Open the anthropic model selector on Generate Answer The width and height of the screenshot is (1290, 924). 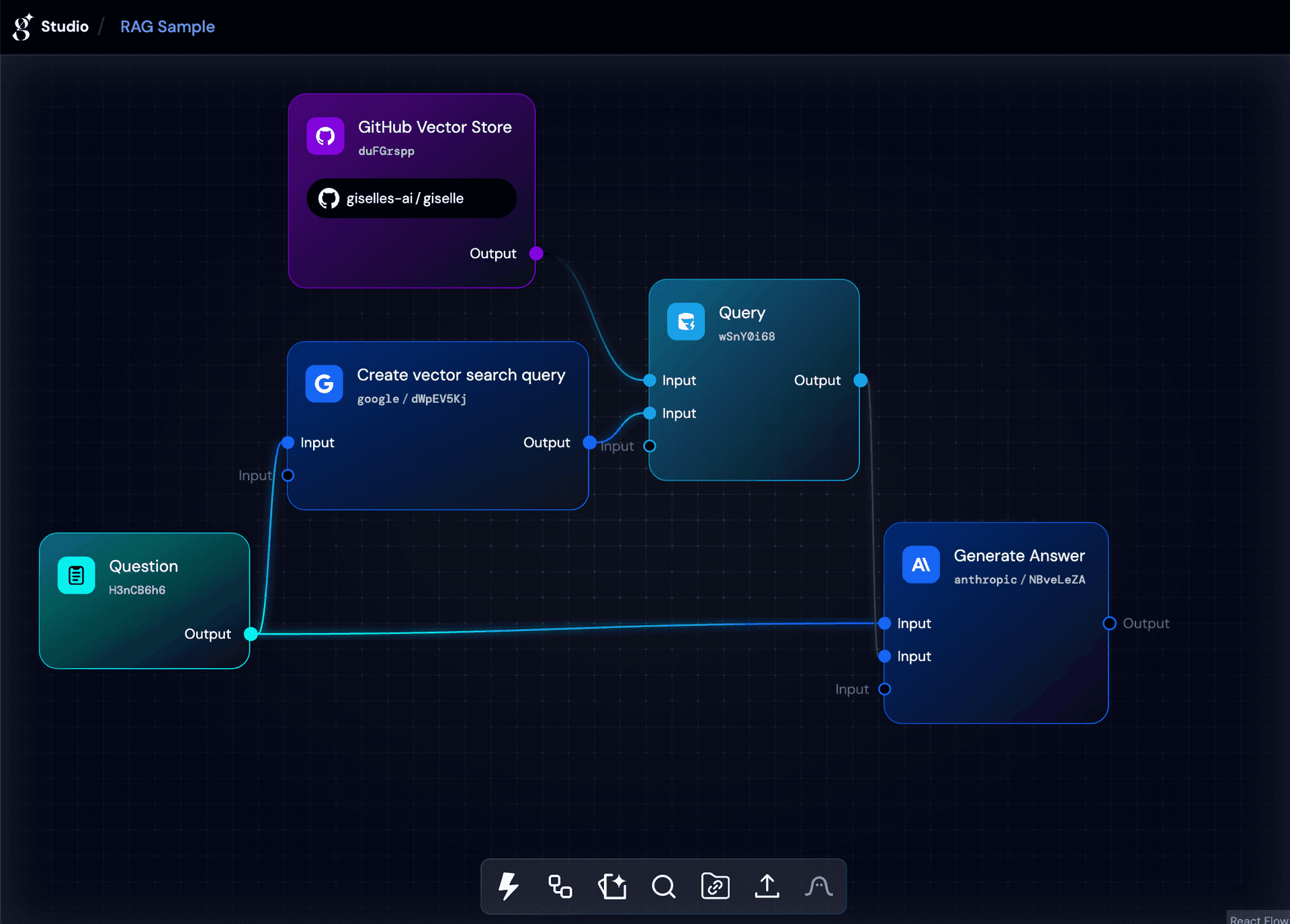click(1020, 580)
